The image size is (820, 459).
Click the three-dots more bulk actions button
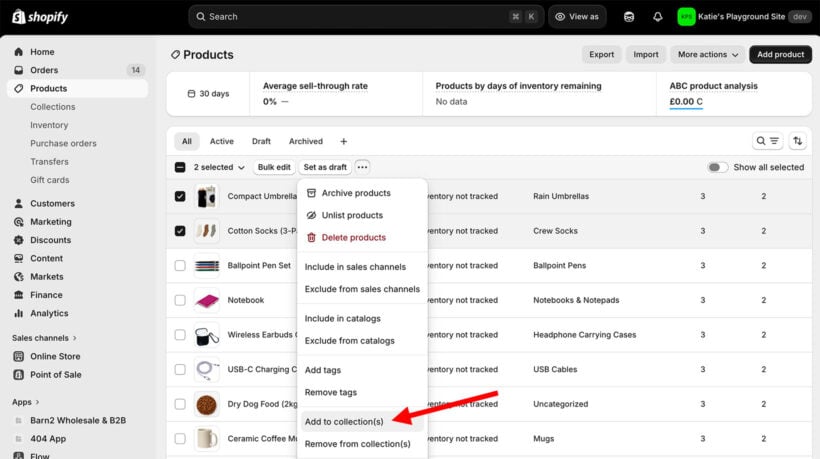[x=362, y=167]
